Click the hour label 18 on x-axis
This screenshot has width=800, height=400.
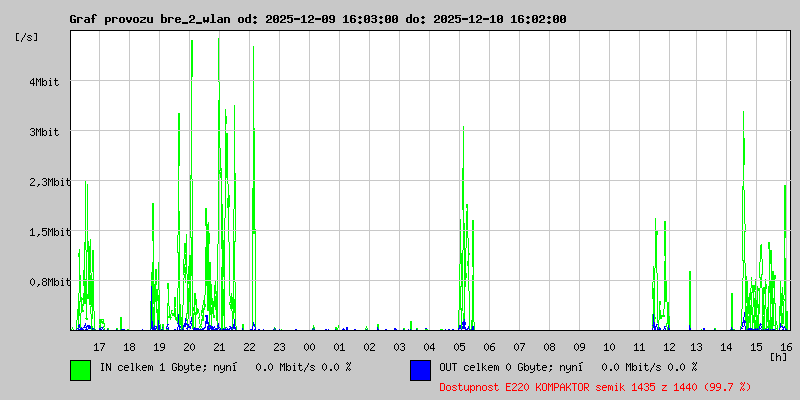tap(130, 347)
